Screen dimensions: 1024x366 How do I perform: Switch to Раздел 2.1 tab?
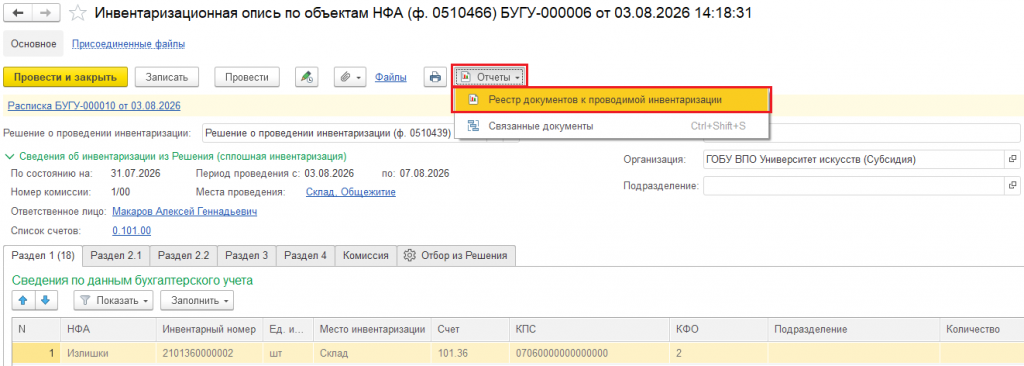116,256
